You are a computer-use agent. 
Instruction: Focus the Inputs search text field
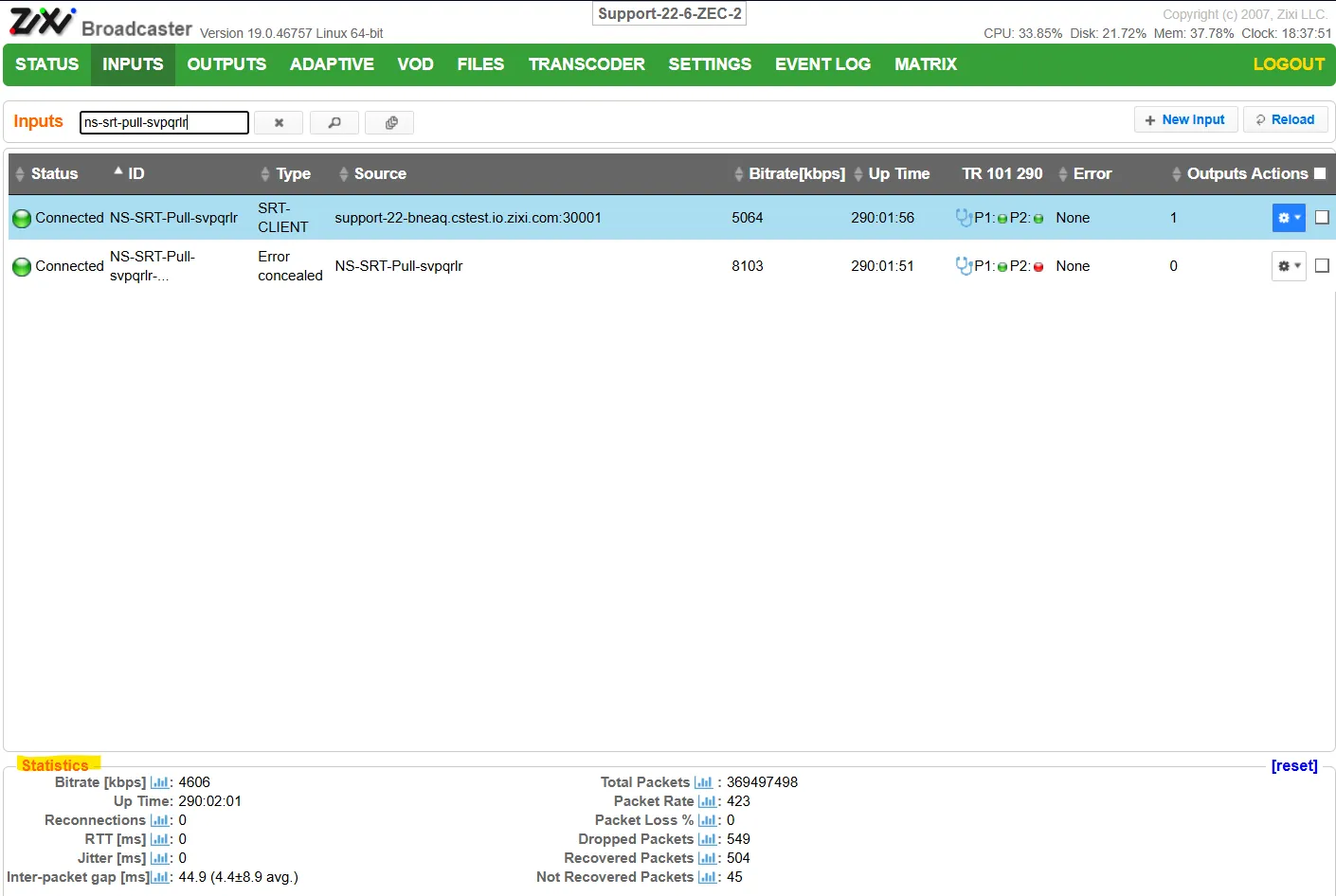(x=164, y=122)
